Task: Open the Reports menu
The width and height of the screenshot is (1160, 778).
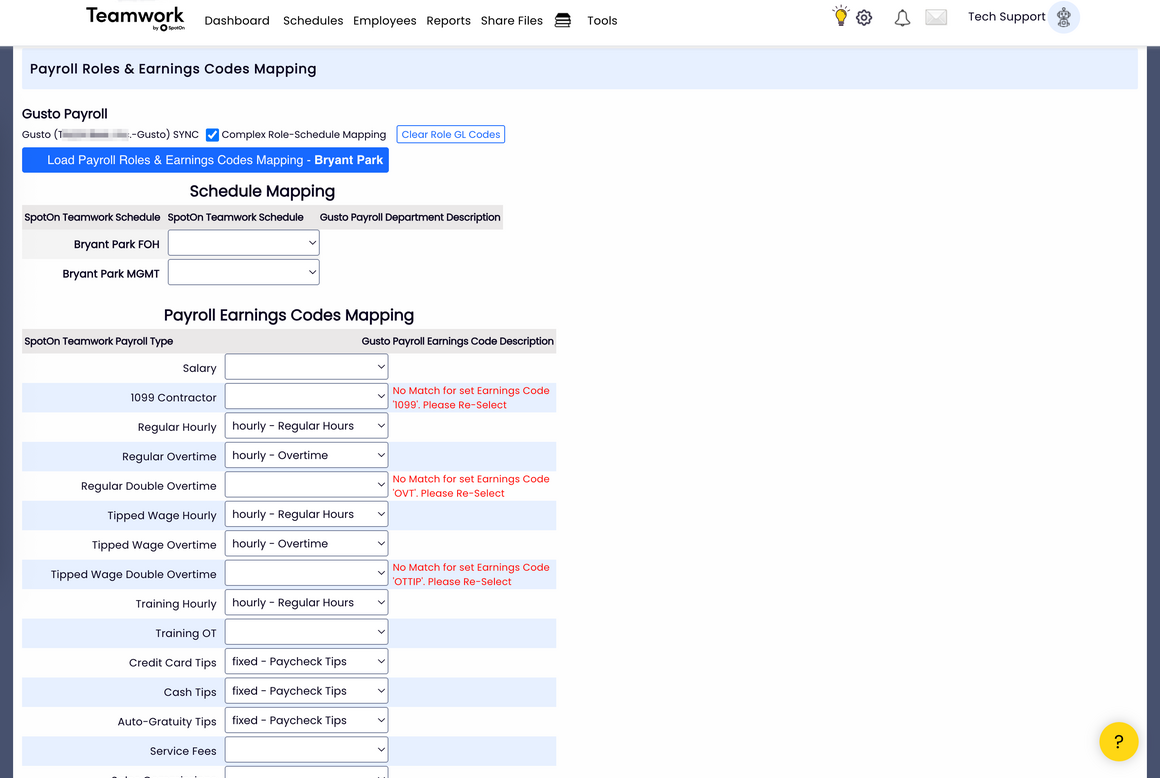Action: pyautogui.click(x=448, y=21)
